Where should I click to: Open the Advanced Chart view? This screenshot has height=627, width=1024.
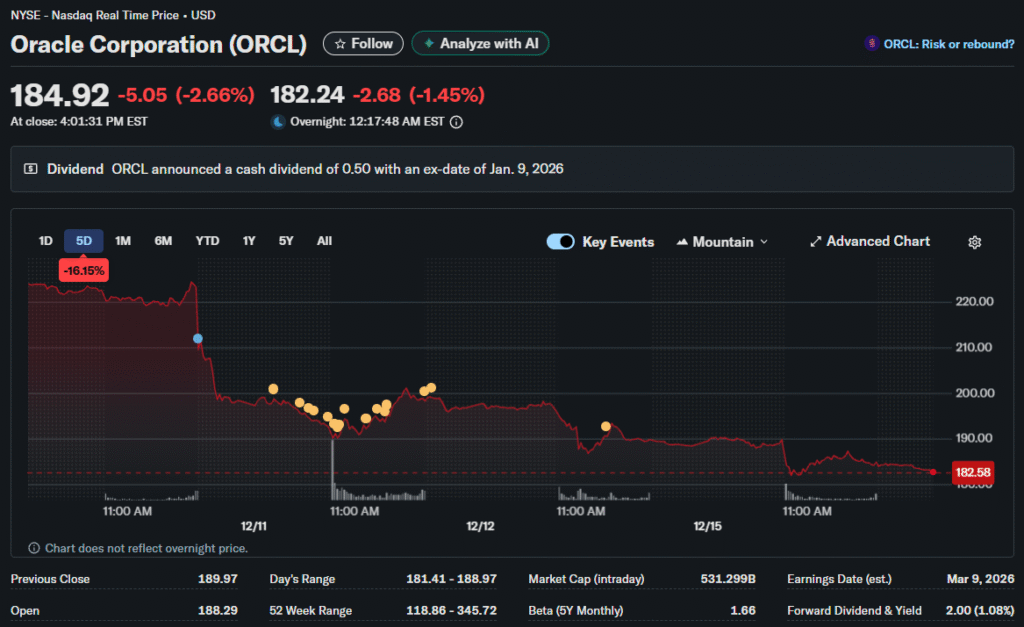[x=869, y=242]
